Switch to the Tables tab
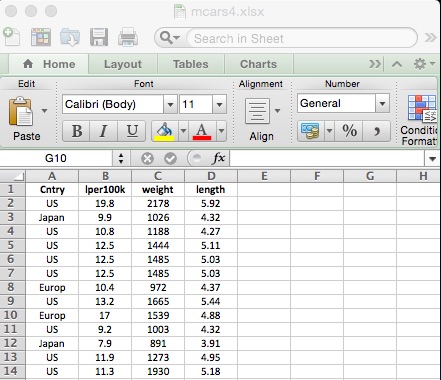 [x=191, y=64]
